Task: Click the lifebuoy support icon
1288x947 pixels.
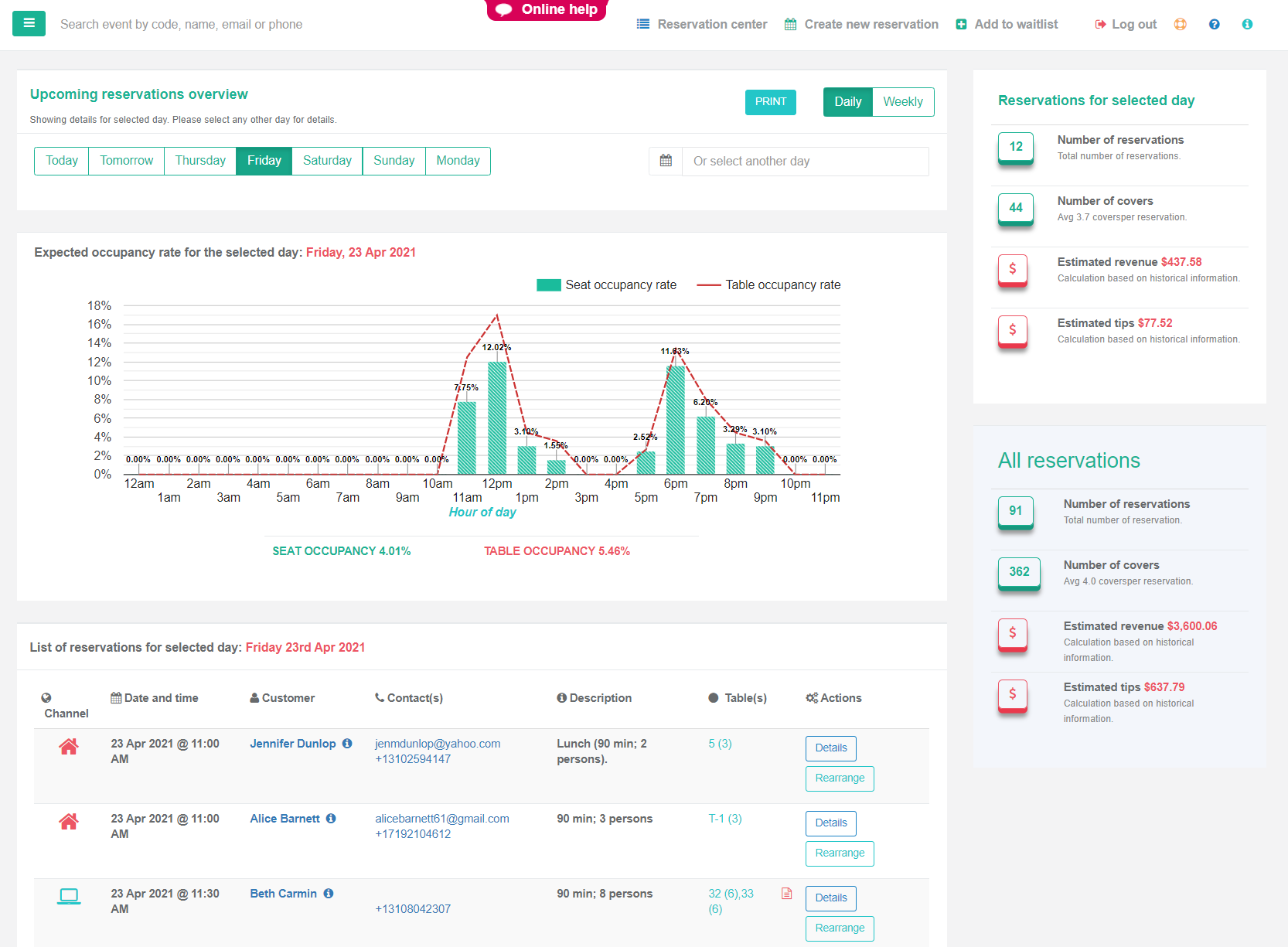Action: tap(1180, 24)
